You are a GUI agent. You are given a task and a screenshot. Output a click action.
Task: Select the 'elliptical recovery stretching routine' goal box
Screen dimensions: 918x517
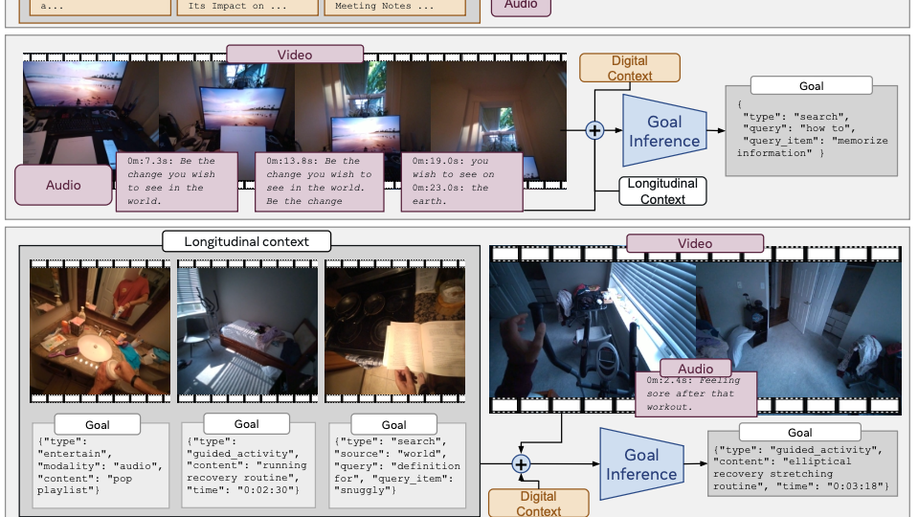pos(799,468)
